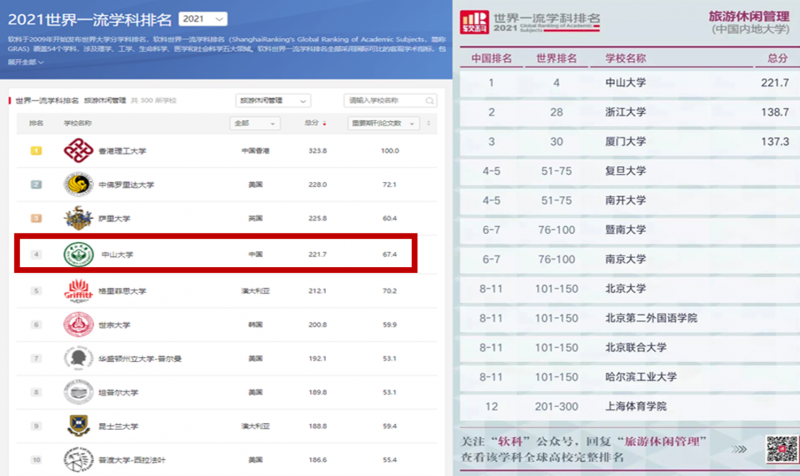Open the 华盛顿州立大学-普尔曼 link

140,359
